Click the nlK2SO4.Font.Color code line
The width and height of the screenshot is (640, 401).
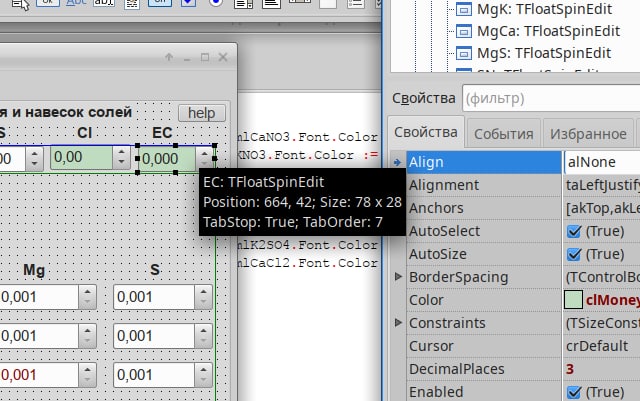pos(307,245)
